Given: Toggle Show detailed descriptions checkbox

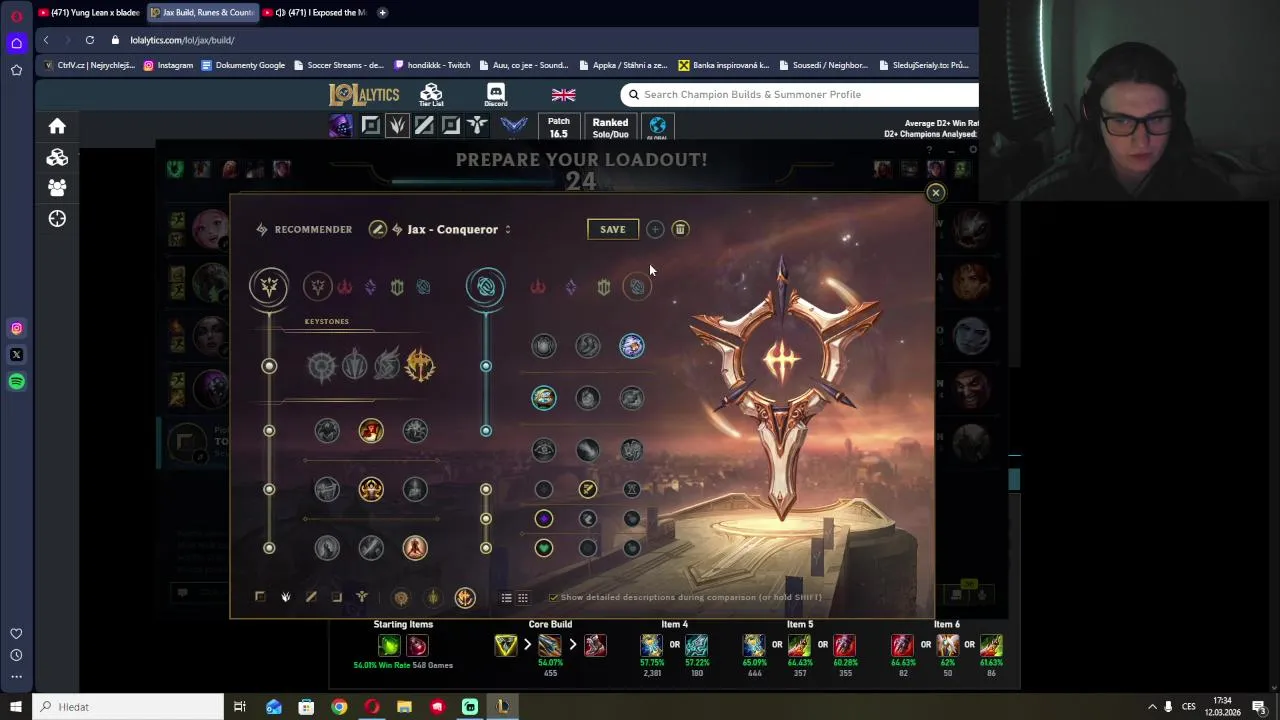Looking at the screenshot, I should [x=553, y=597].
